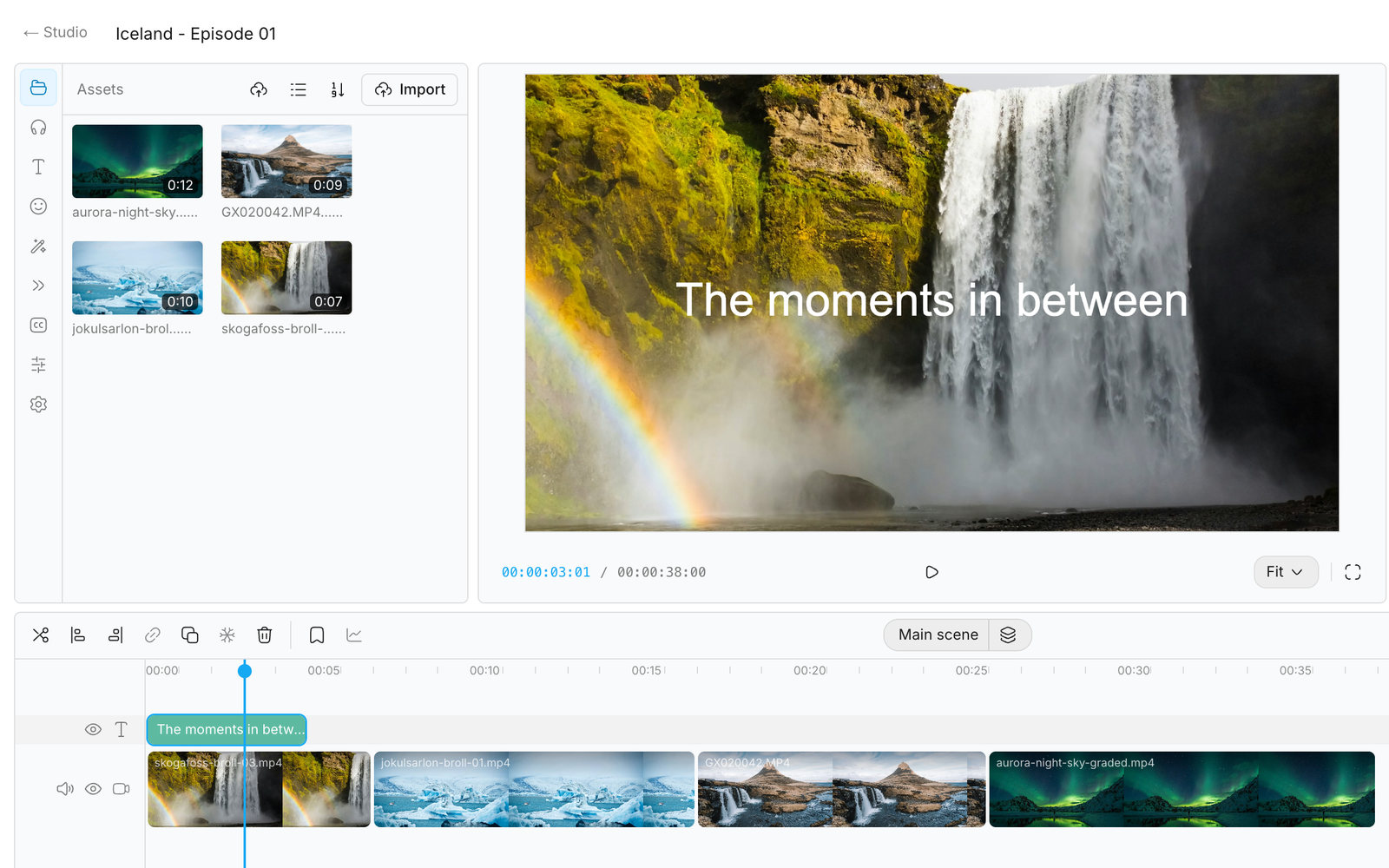Image resolution: width=1389 pixels, height=868 pixels.
Task: Split clip with the scissors tool
Action: click(41, 635)
